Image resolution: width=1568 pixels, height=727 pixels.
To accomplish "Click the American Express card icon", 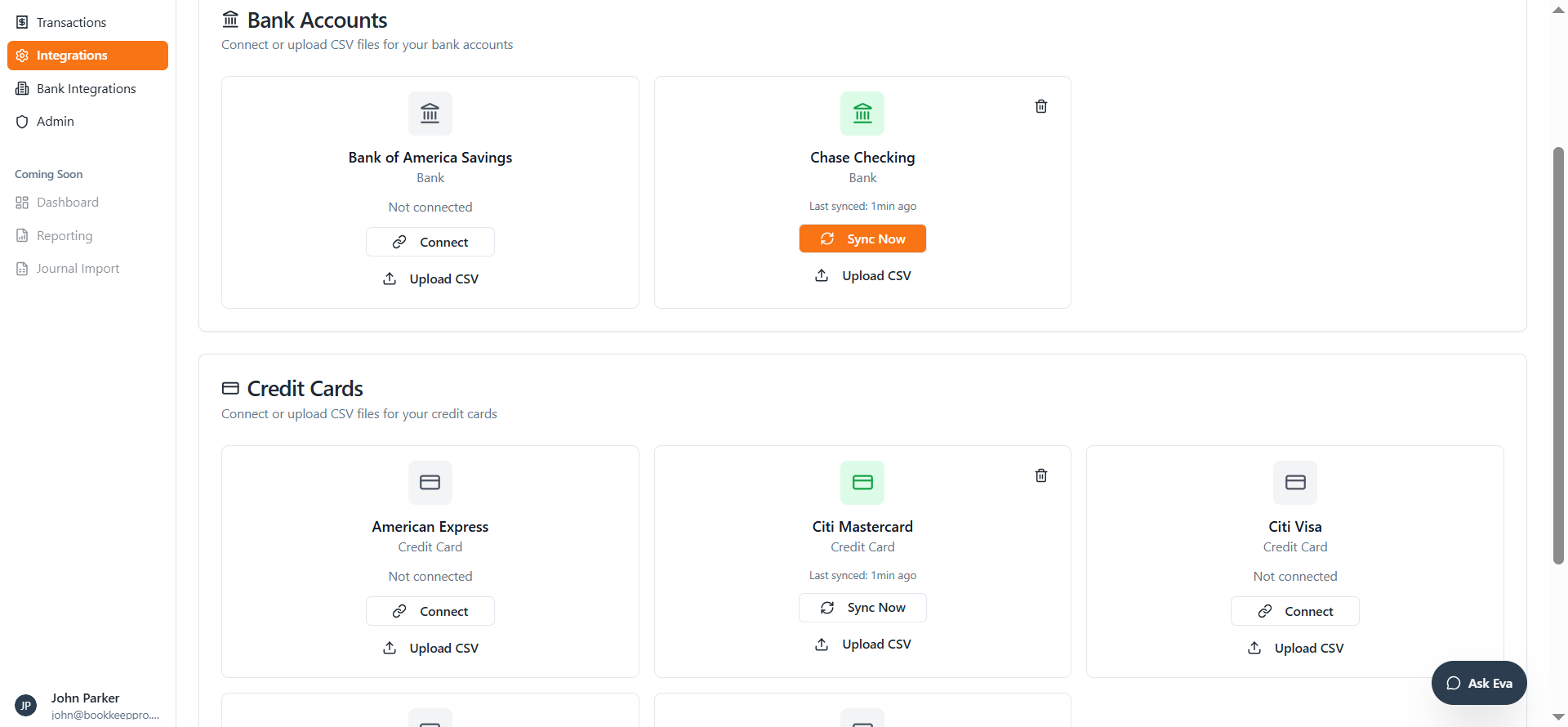I will point(430,483).
